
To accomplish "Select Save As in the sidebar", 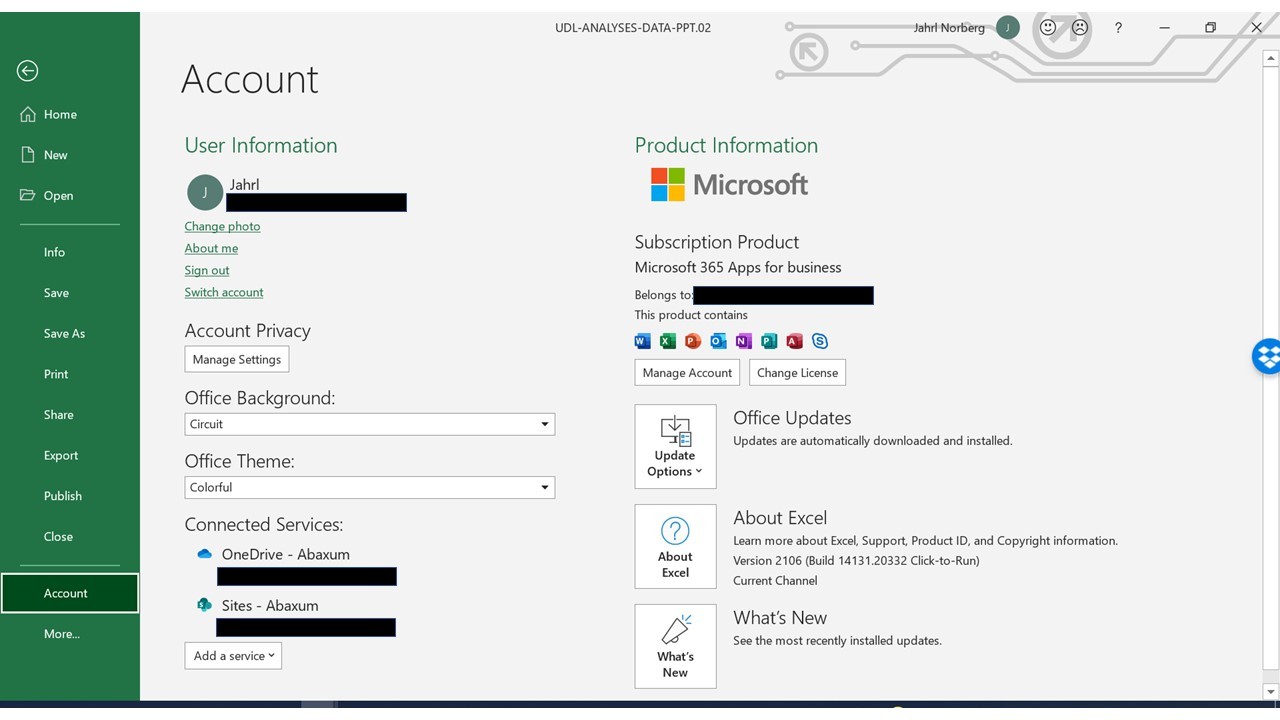I will point(64,333).
